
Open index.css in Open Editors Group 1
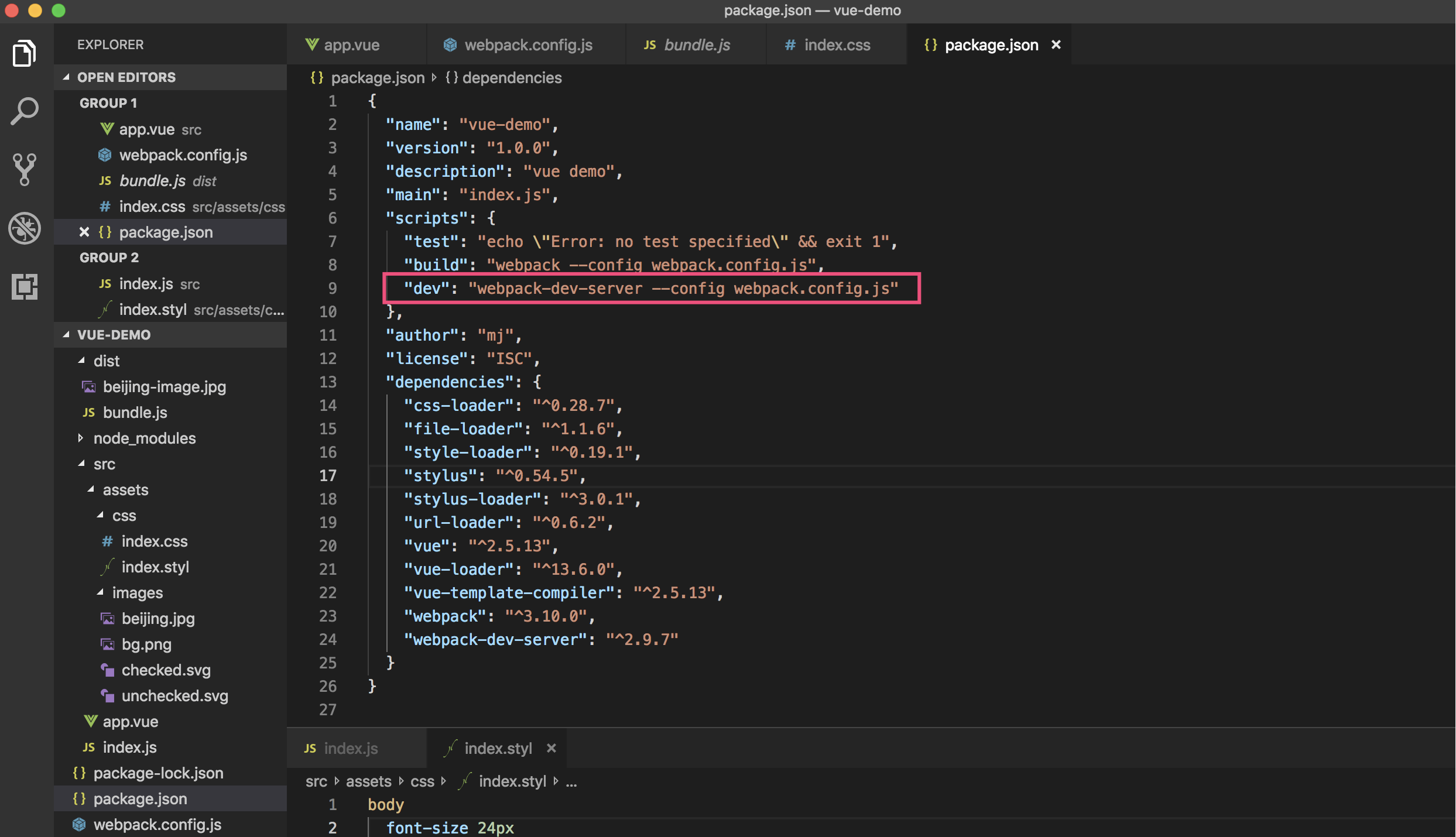[x=170, y=206]
